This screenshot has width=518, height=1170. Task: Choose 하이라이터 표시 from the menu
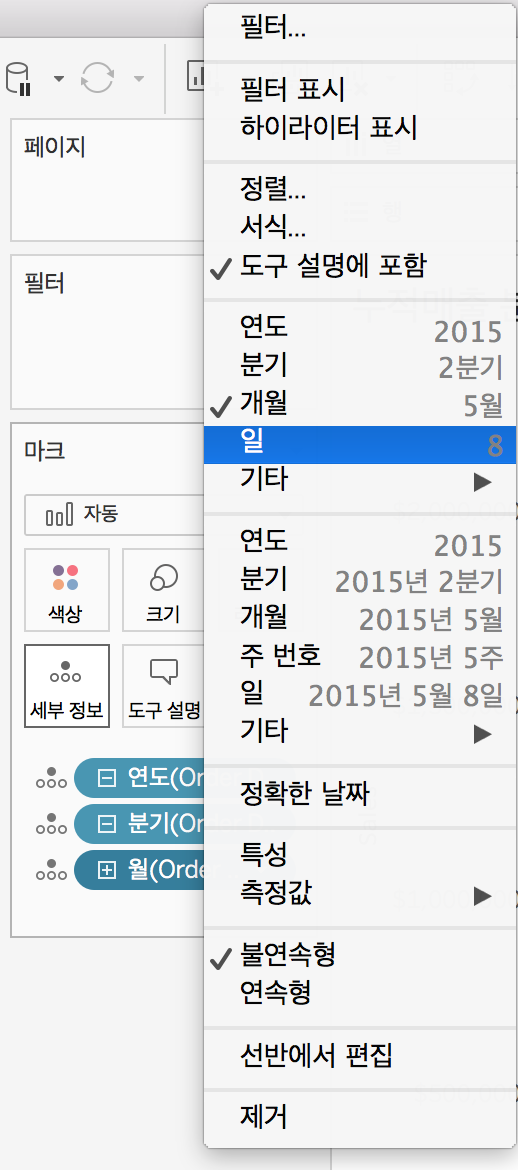(361, 128)
